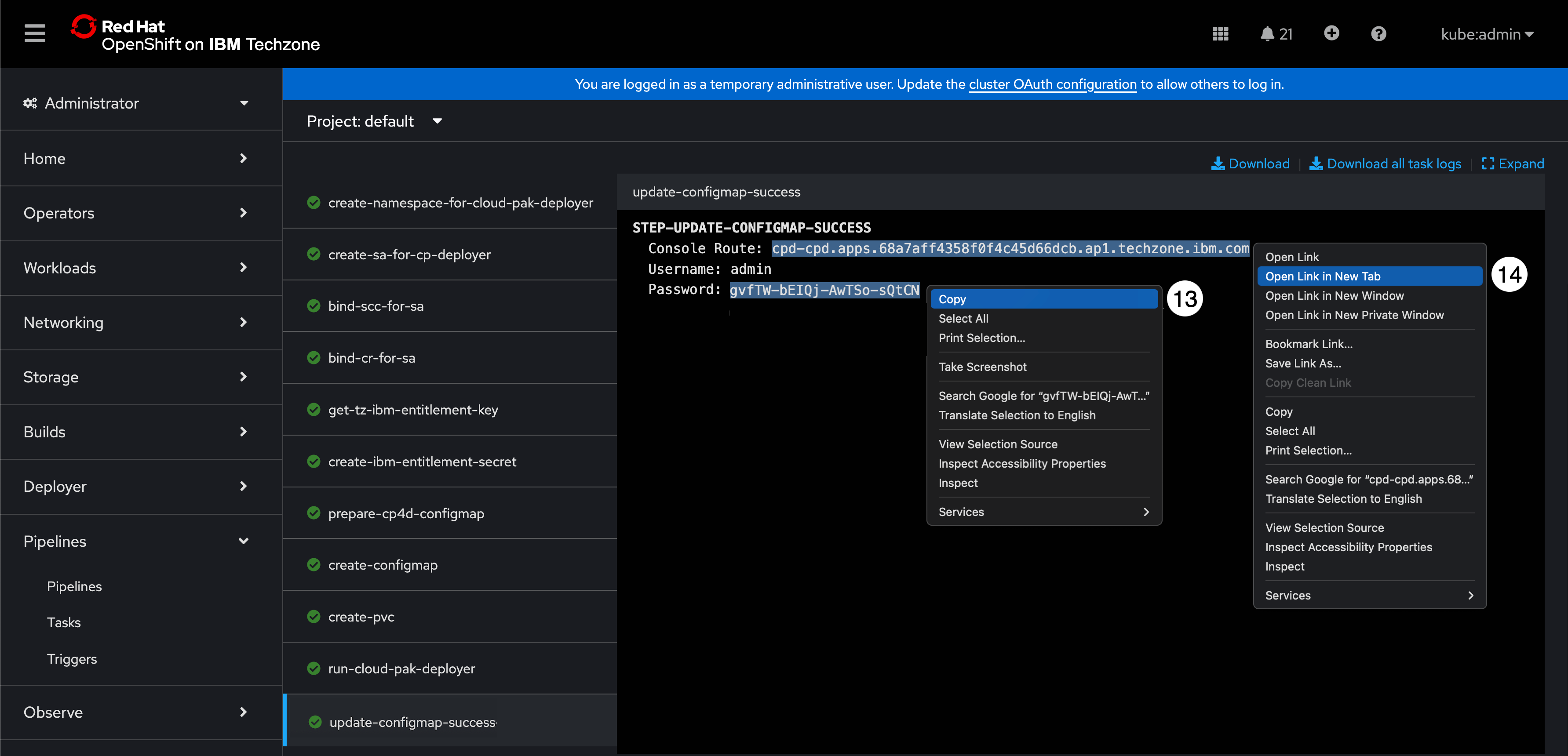
Task: Open the application launcher grid icon
Action: pyautogui.click(x=1220, y=33)
